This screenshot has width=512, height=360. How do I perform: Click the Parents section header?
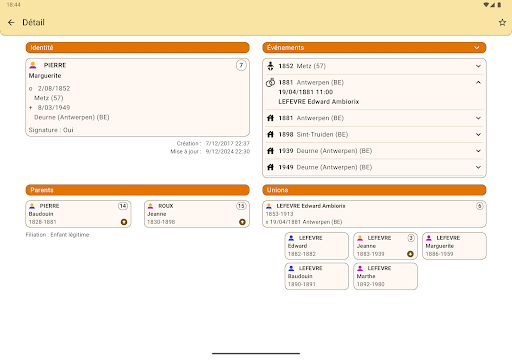(137, 190)
